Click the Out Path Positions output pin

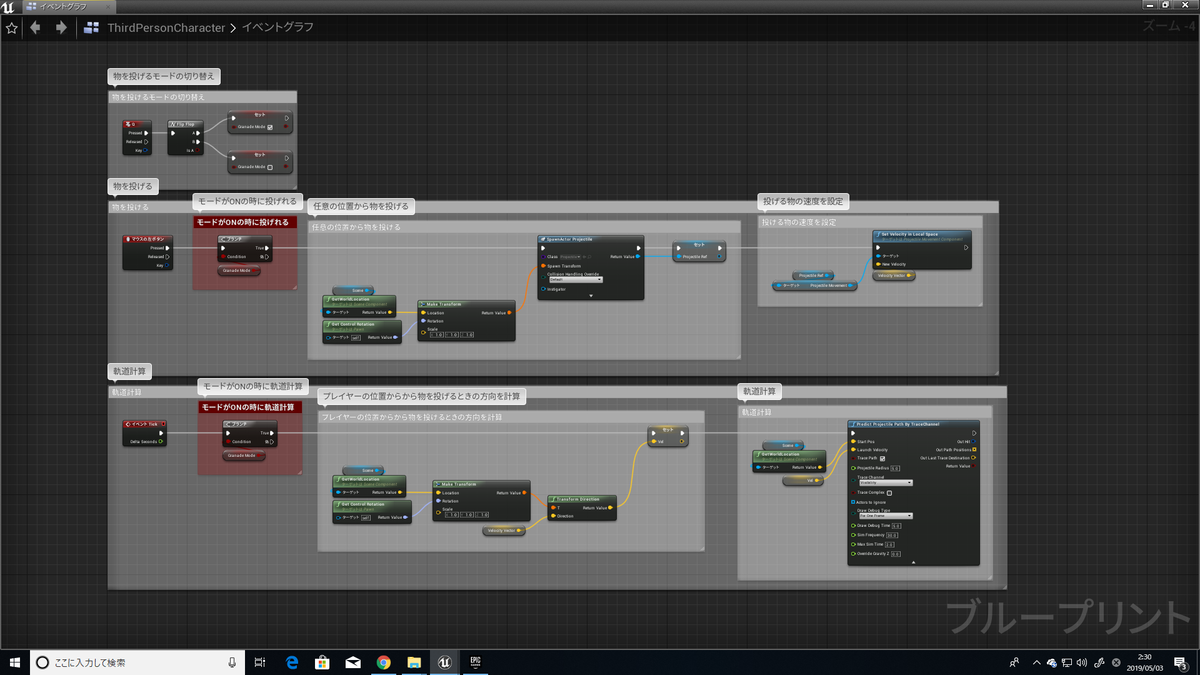(975, 449)
